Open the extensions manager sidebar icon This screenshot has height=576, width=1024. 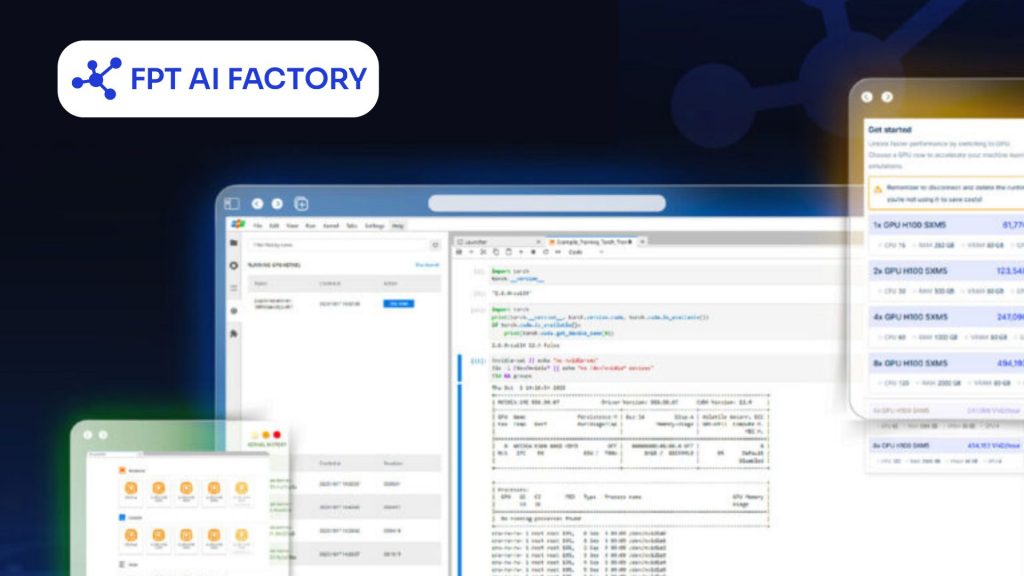coord(235,330)
